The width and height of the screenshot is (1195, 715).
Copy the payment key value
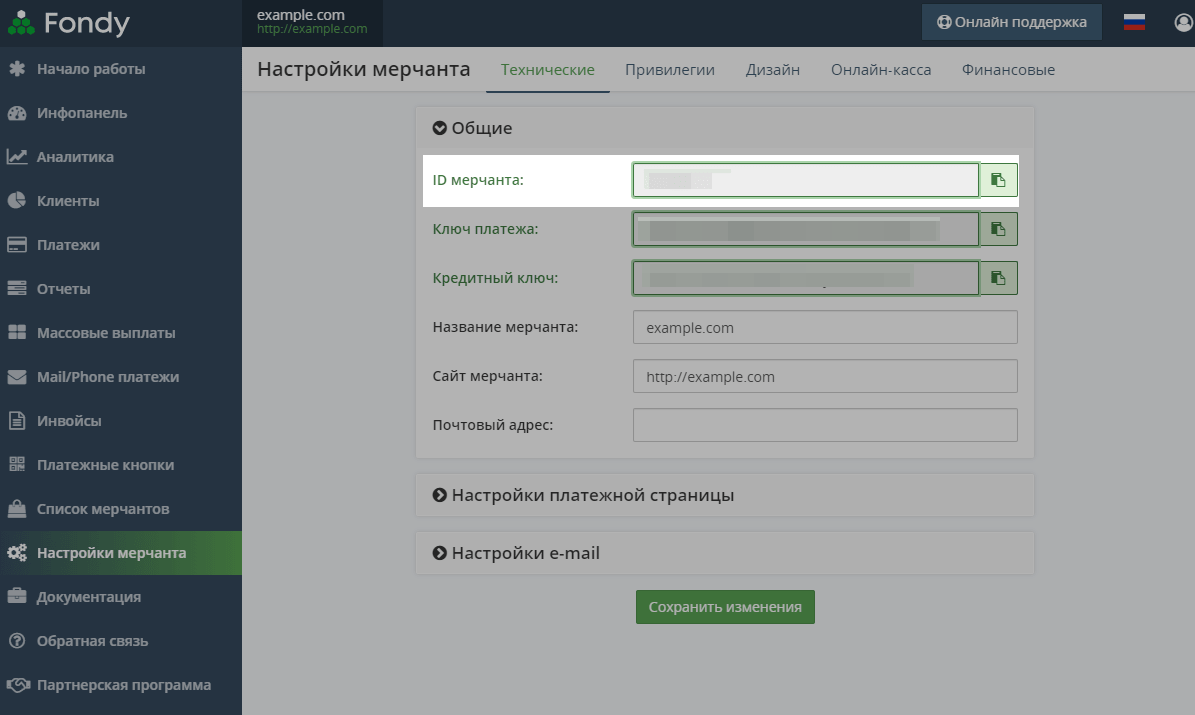point(998,229)
